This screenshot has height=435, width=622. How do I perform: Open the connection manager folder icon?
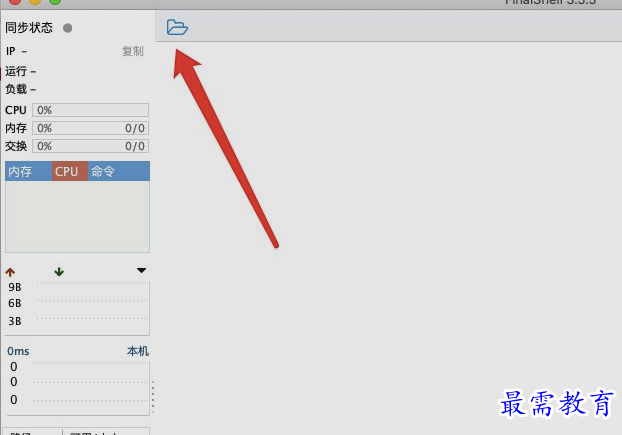pos(177,27)
